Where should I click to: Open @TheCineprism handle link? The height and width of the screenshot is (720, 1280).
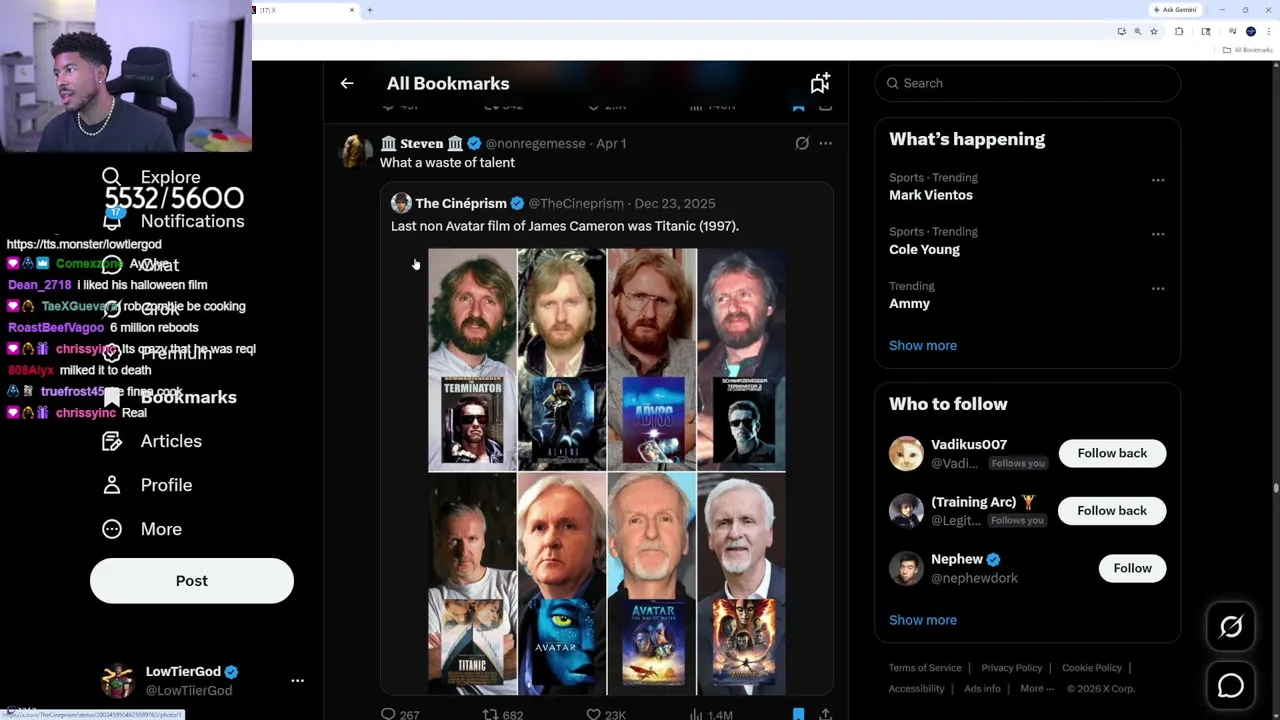click(576, 203)
